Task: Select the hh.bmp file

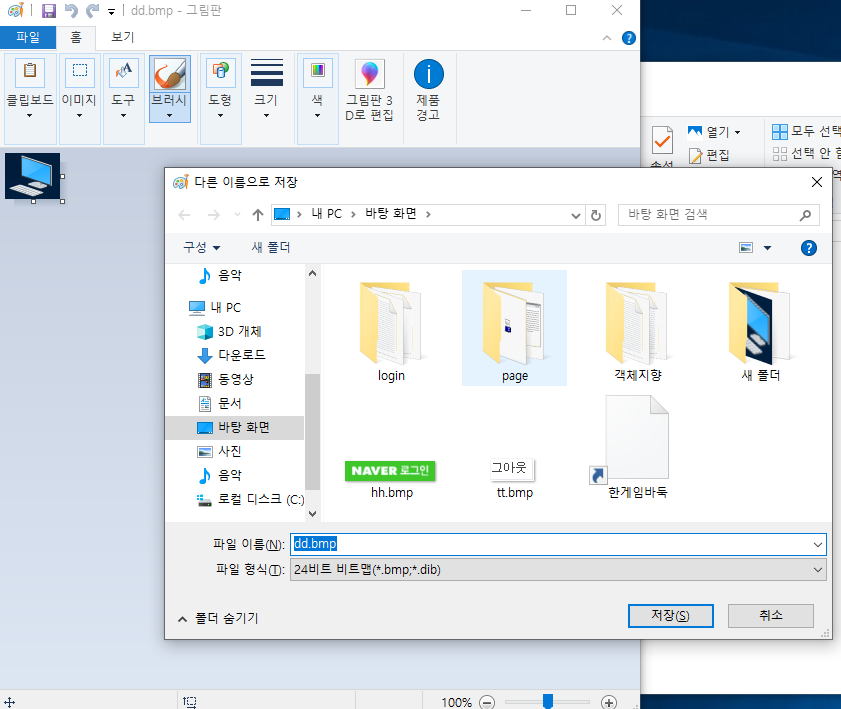Action: [391, 479]
